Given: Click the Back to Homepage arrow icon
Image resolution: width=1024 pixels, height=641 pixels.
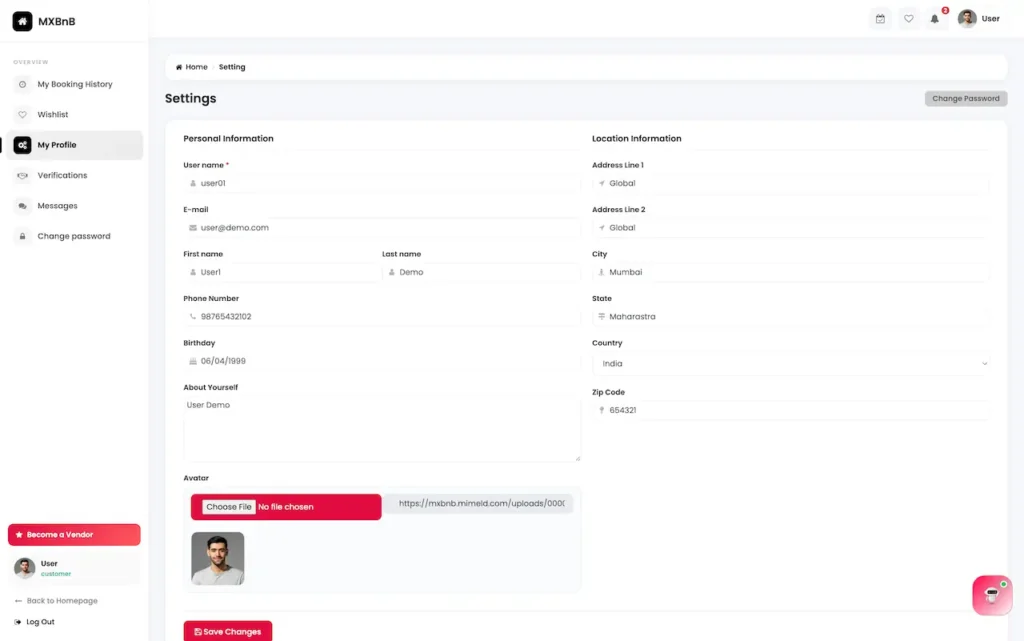Looking at the screenshot, I should pos(18,601).
